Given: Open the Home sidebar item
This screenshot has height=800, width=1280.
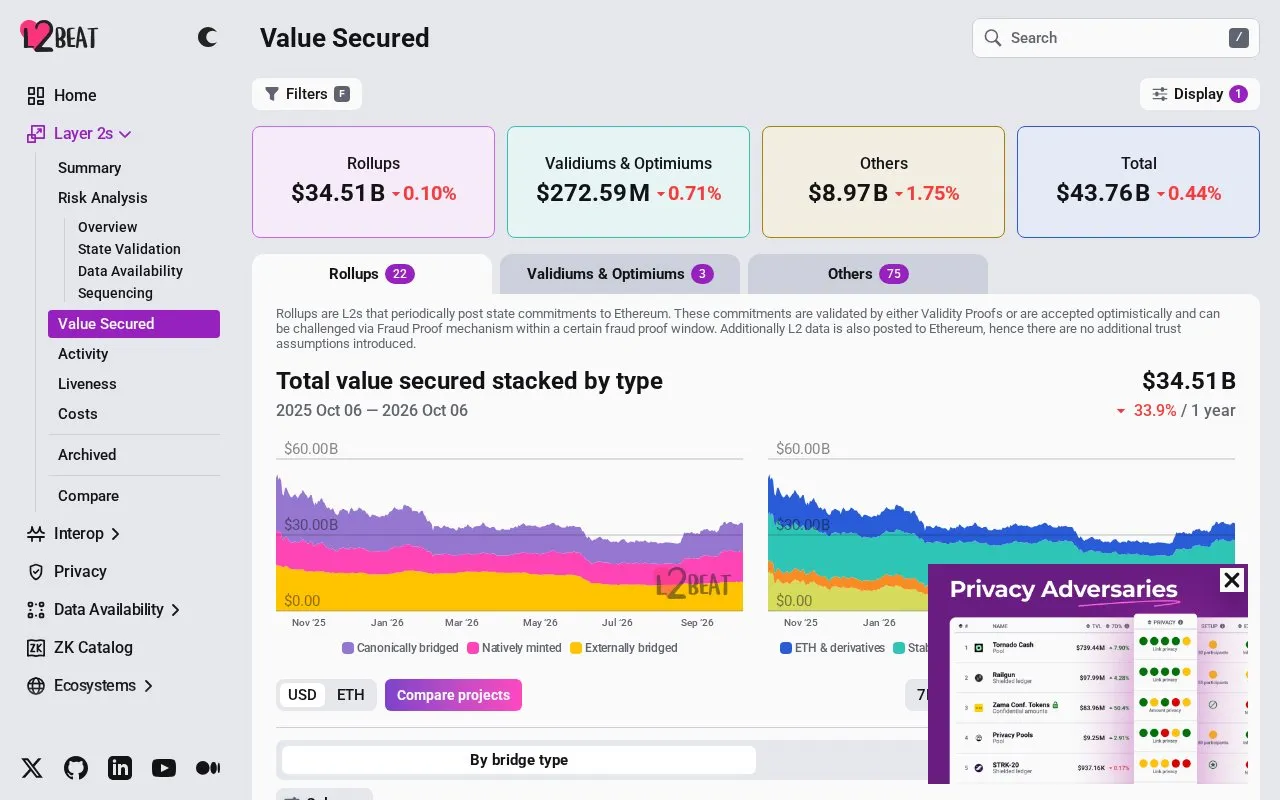Looking at the screenshot, I should (x=75, y=95).
